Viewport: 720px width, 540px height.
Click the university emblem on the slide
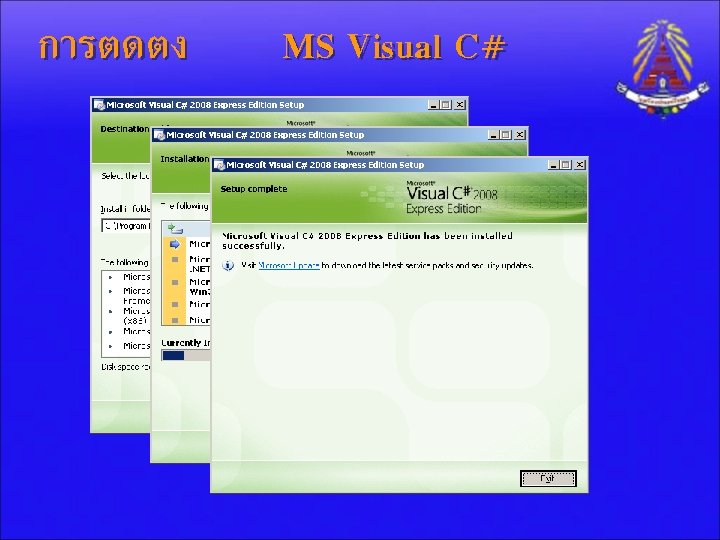(662, 69)
